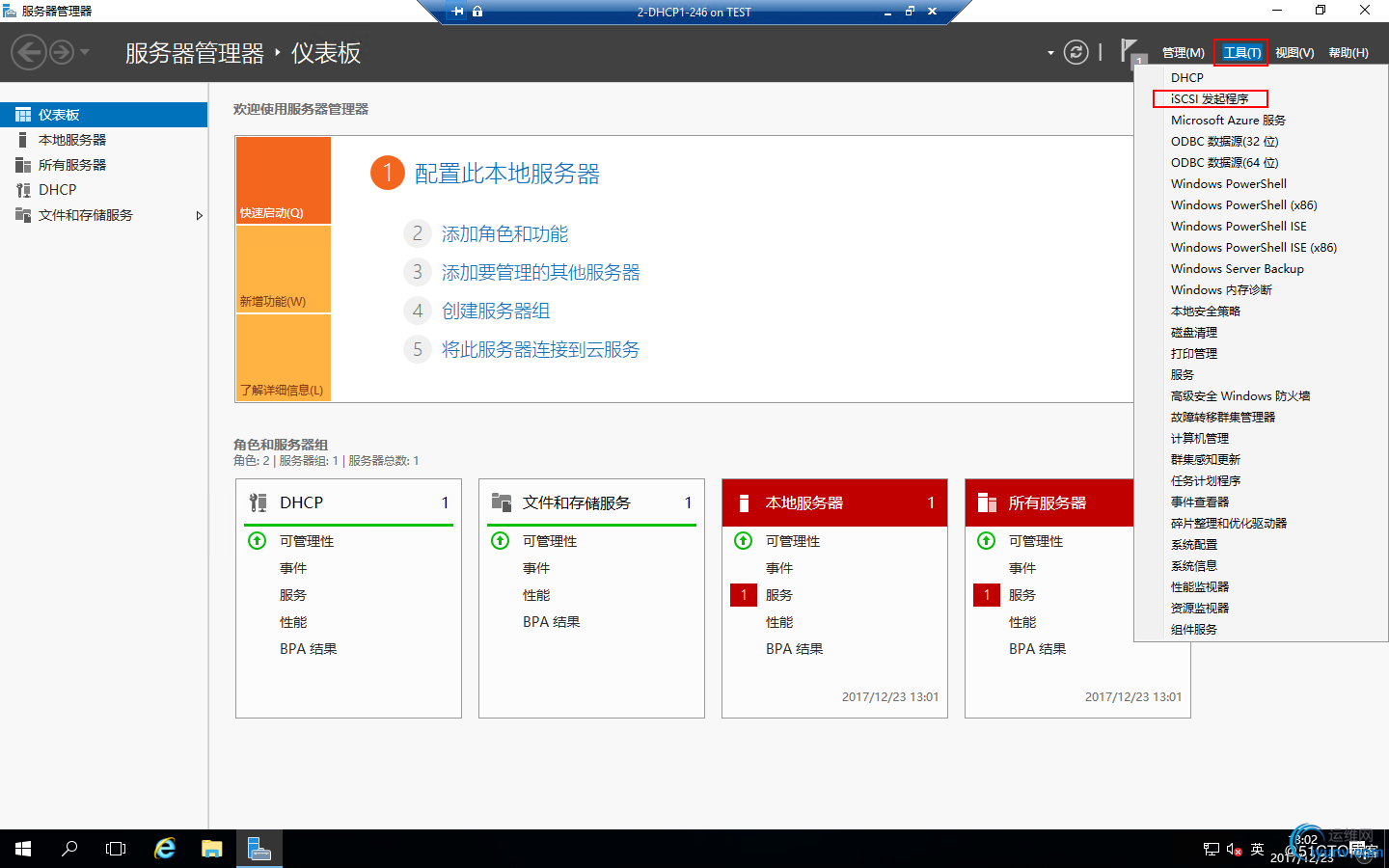Open Task View on the taskbar
Screen dimensions: 1389x868
pyautogui.click(x=116, y=849)
